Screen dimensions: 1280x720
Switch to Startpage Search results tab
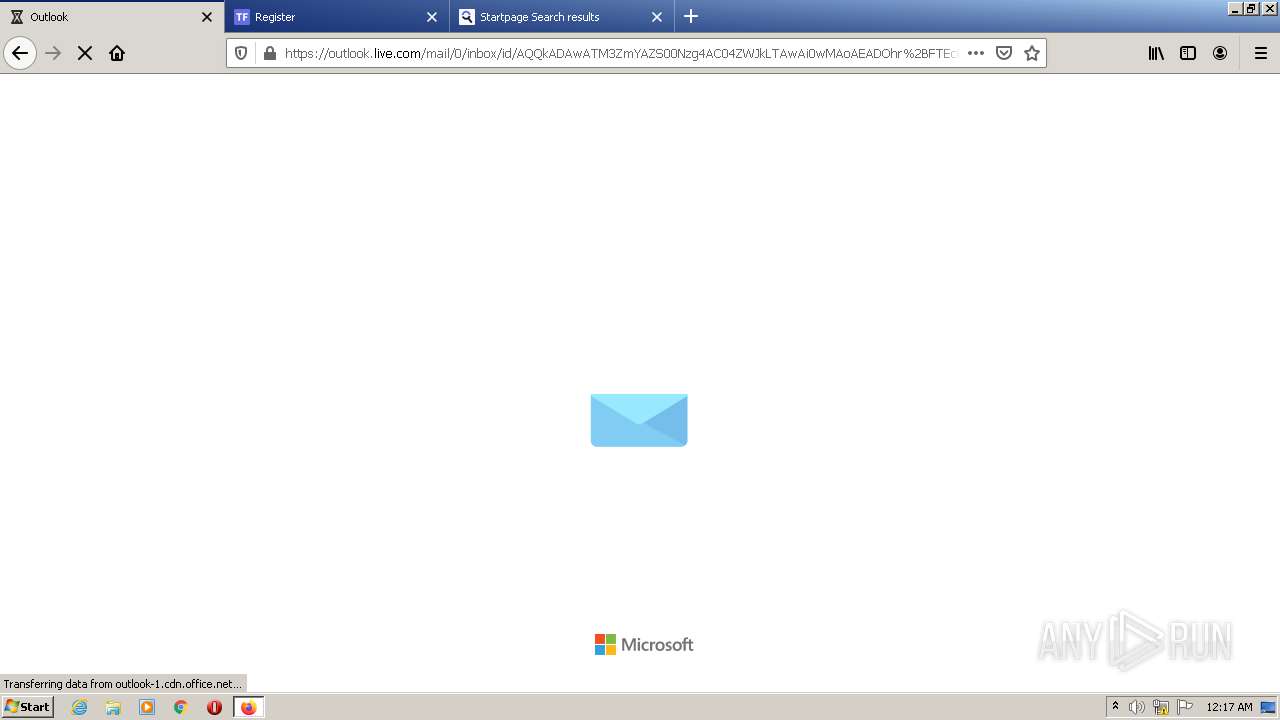click(x=562, y=17)
